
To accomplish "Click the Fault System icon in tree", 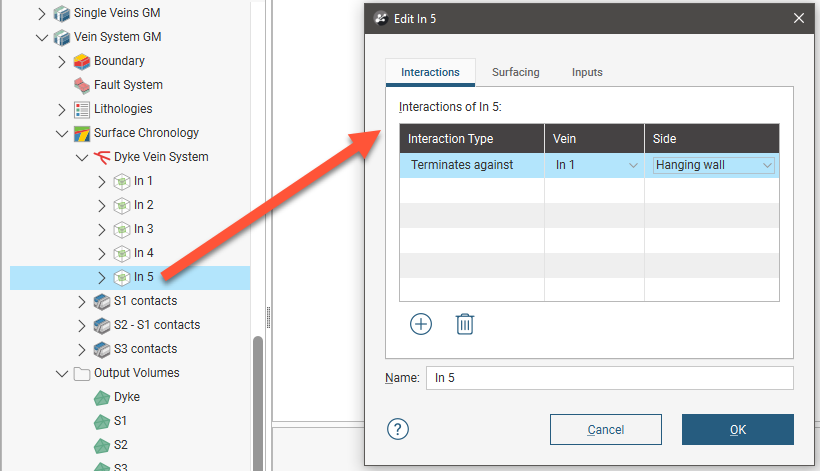I will pos(82,85).
